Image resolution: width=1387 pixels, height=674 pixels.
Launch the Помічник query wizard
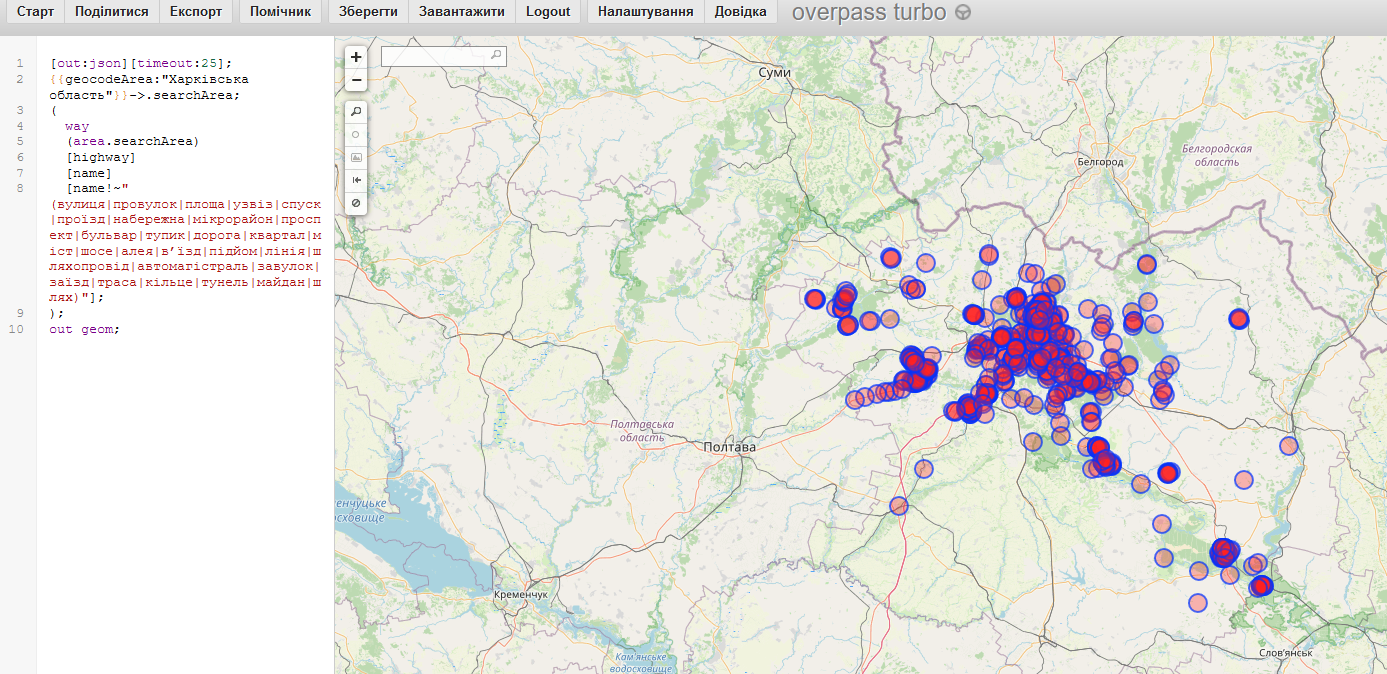[280, 12]
